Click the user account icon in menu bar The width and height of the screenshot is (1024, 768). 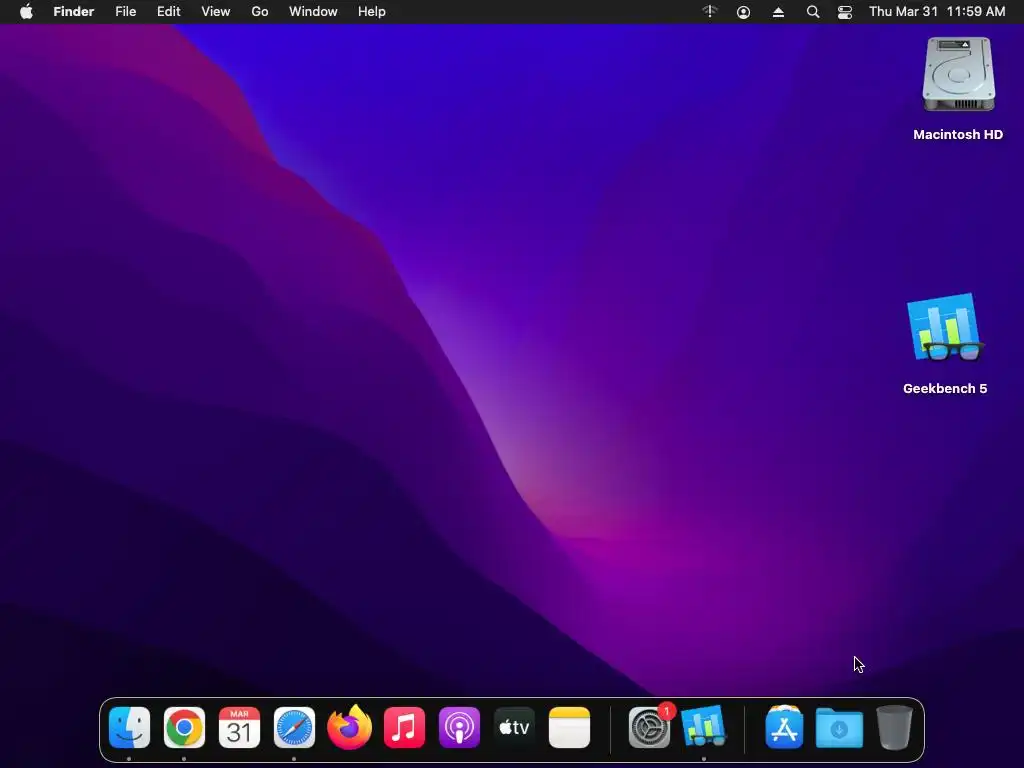(743, 12)
